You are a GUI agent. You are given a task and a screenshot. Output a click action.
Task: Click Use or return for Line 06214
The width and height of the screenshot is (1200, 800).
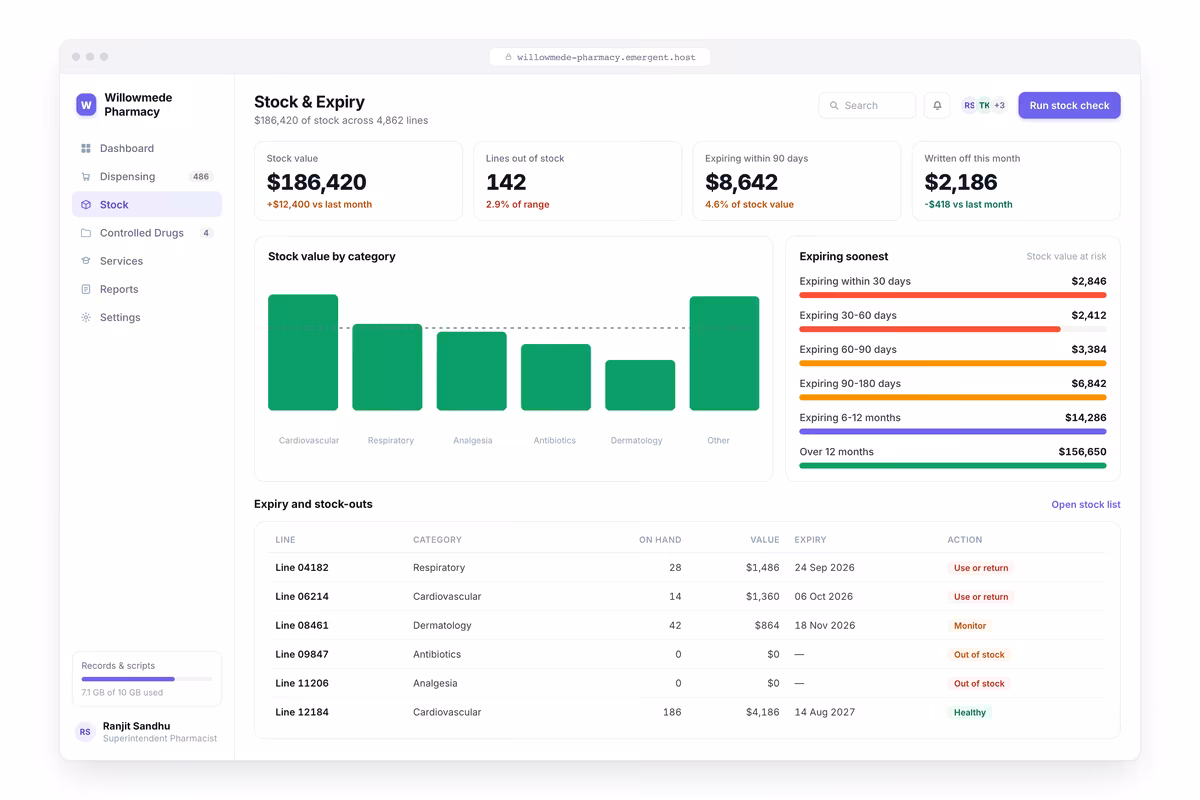(980, 597)
